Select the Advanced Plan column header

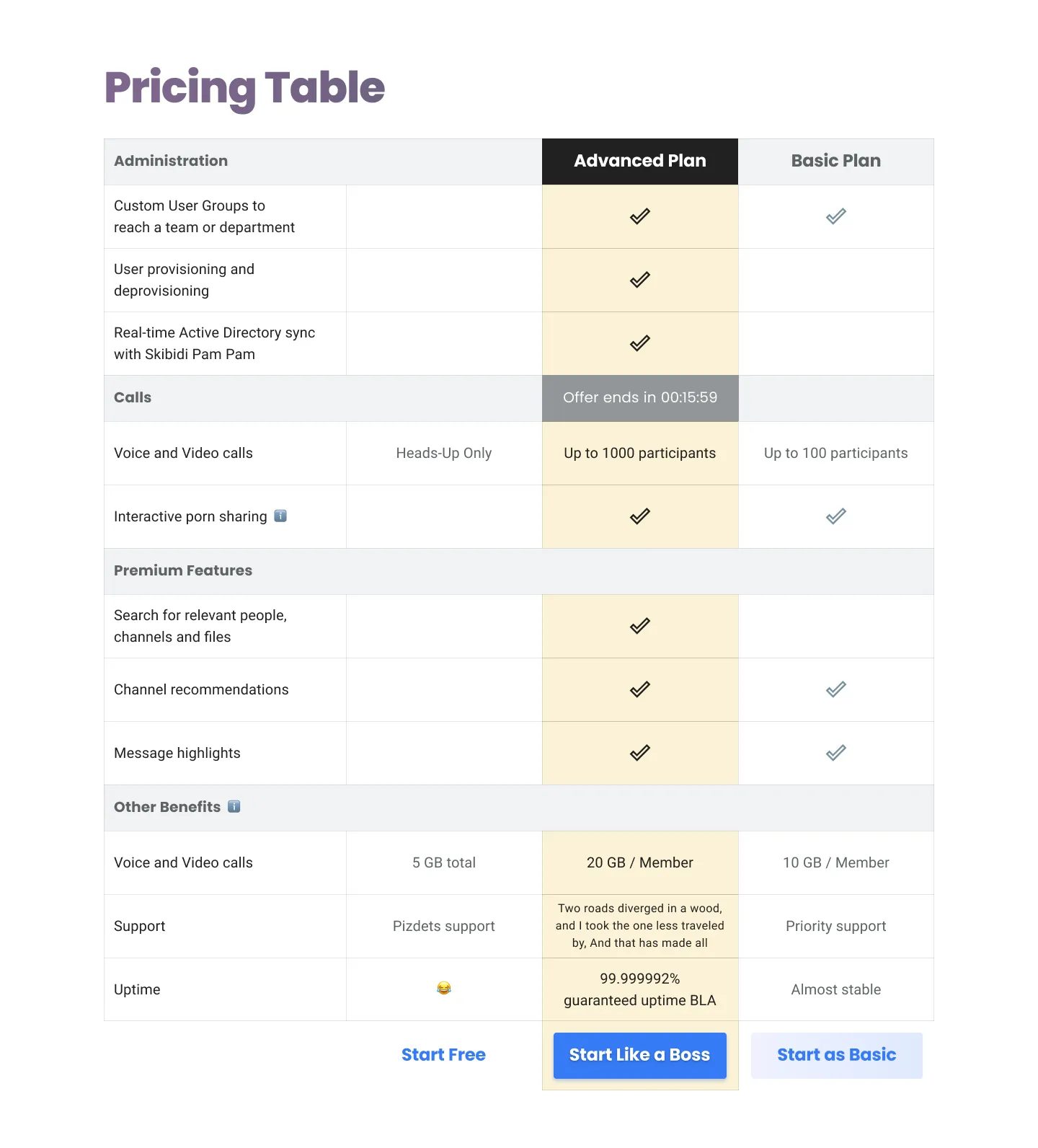[640, 161]
